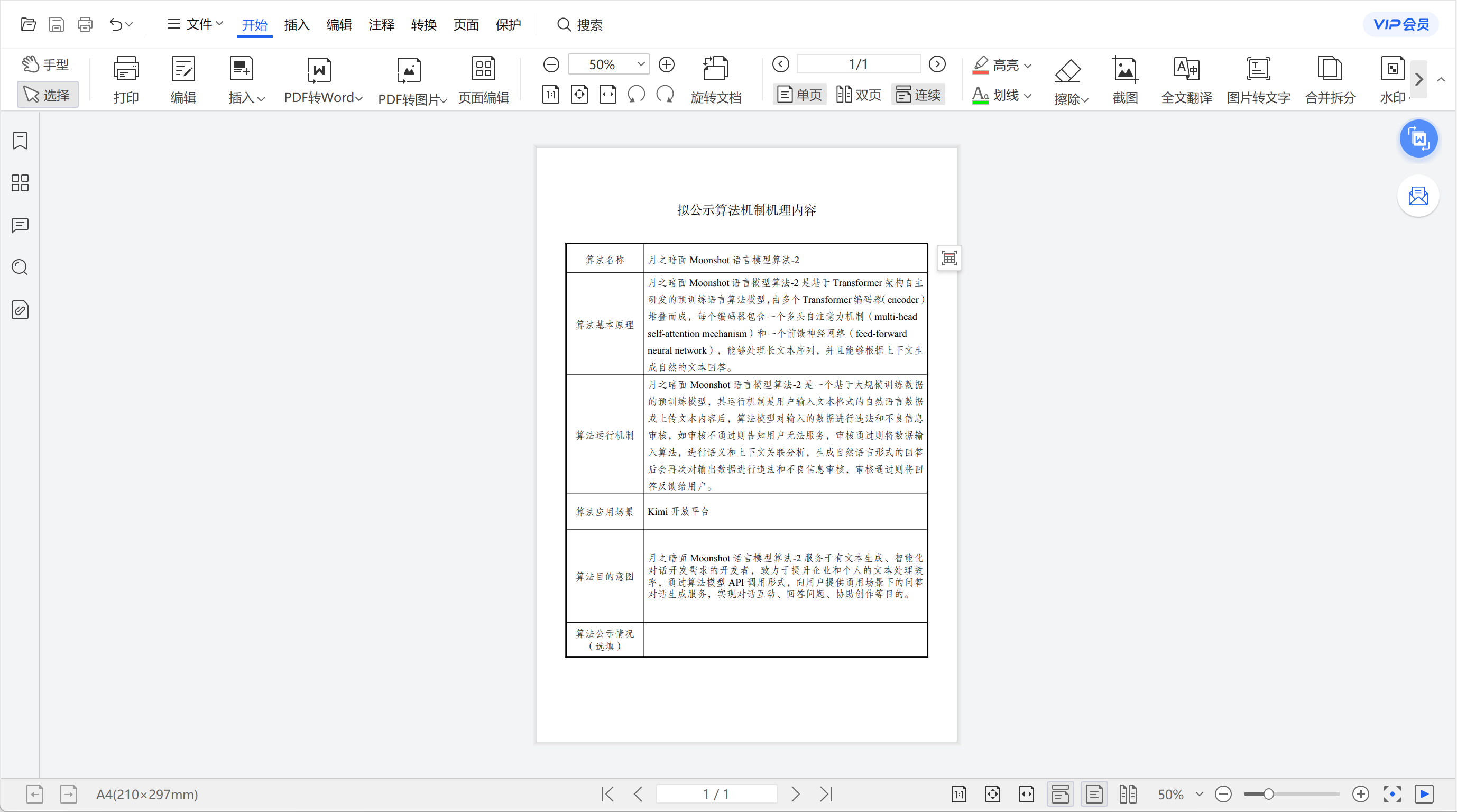Image resolution: width=1457 pixels, height=812 pixels.
Task: Start slideshow with the play button
Action: [1425, 794]
